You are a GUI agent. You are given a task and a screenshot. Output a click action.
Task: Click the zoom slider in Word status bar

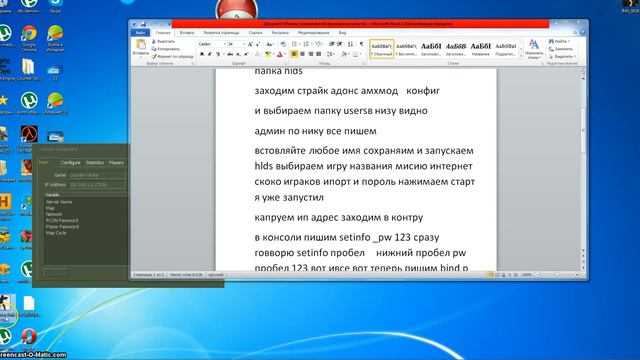point(557,275)
